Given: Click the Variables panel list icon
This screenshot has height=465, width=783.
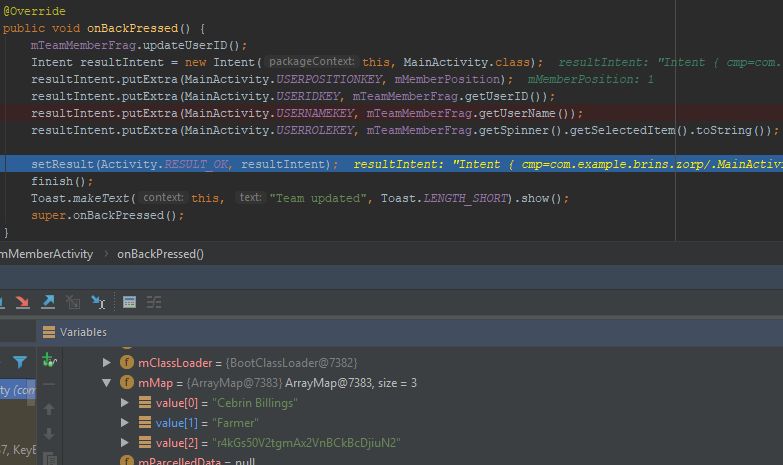Looking at the screenshot, I should pyautogui.click(x=49, y=332).
